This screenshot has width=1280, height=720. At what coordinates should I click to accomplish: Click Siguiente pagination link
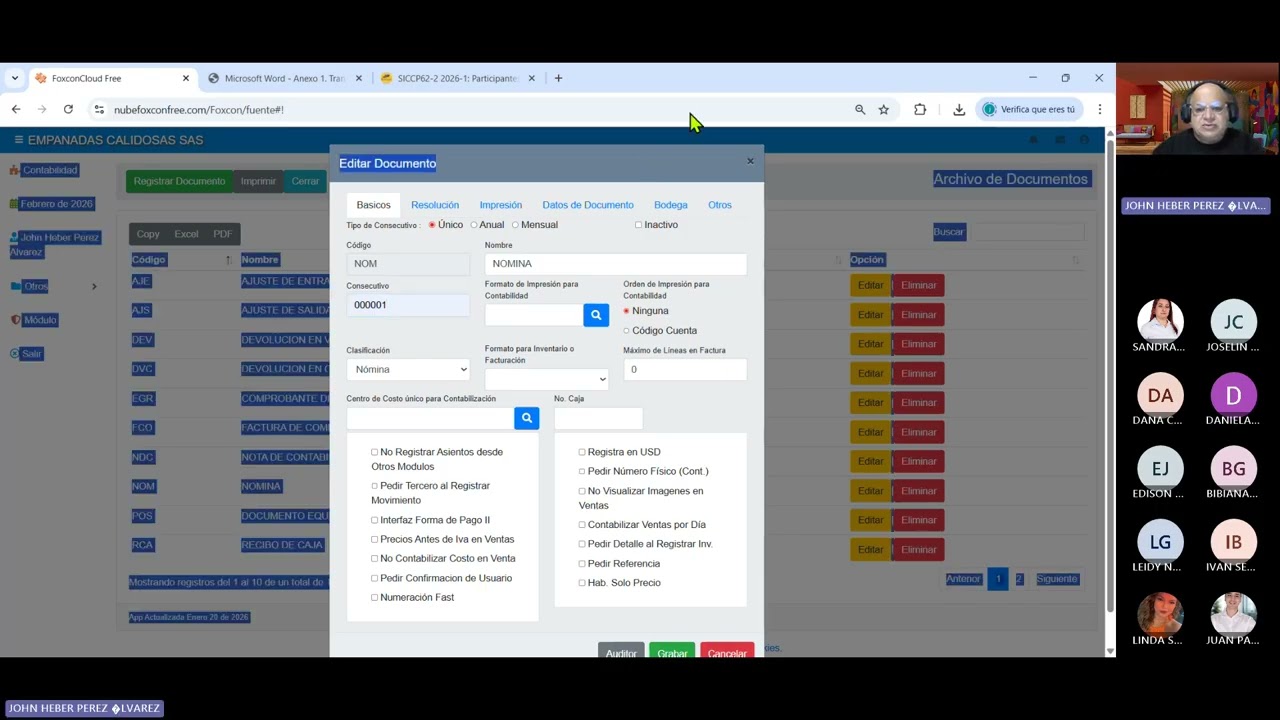tap(1057, 579)
